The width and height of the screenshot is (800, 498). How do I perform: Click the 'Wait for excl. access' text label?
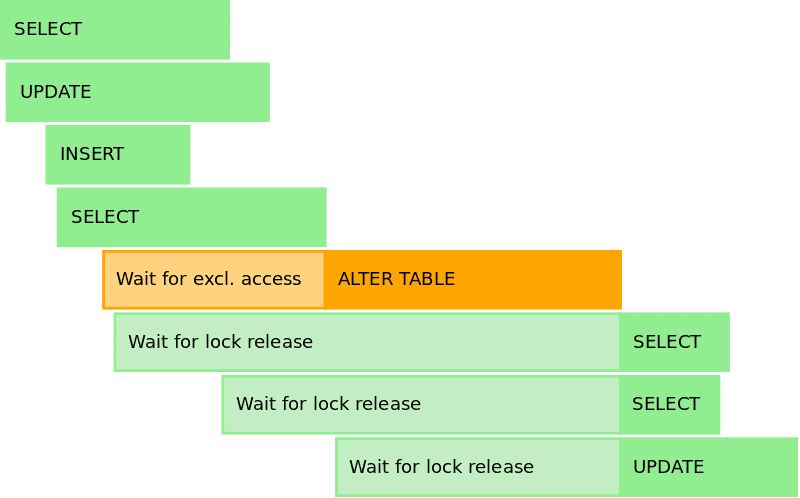click(209, 279)
